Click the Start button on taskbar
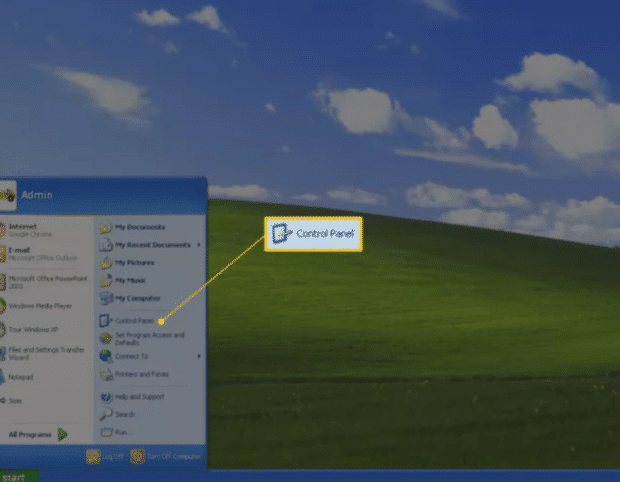 19,476
